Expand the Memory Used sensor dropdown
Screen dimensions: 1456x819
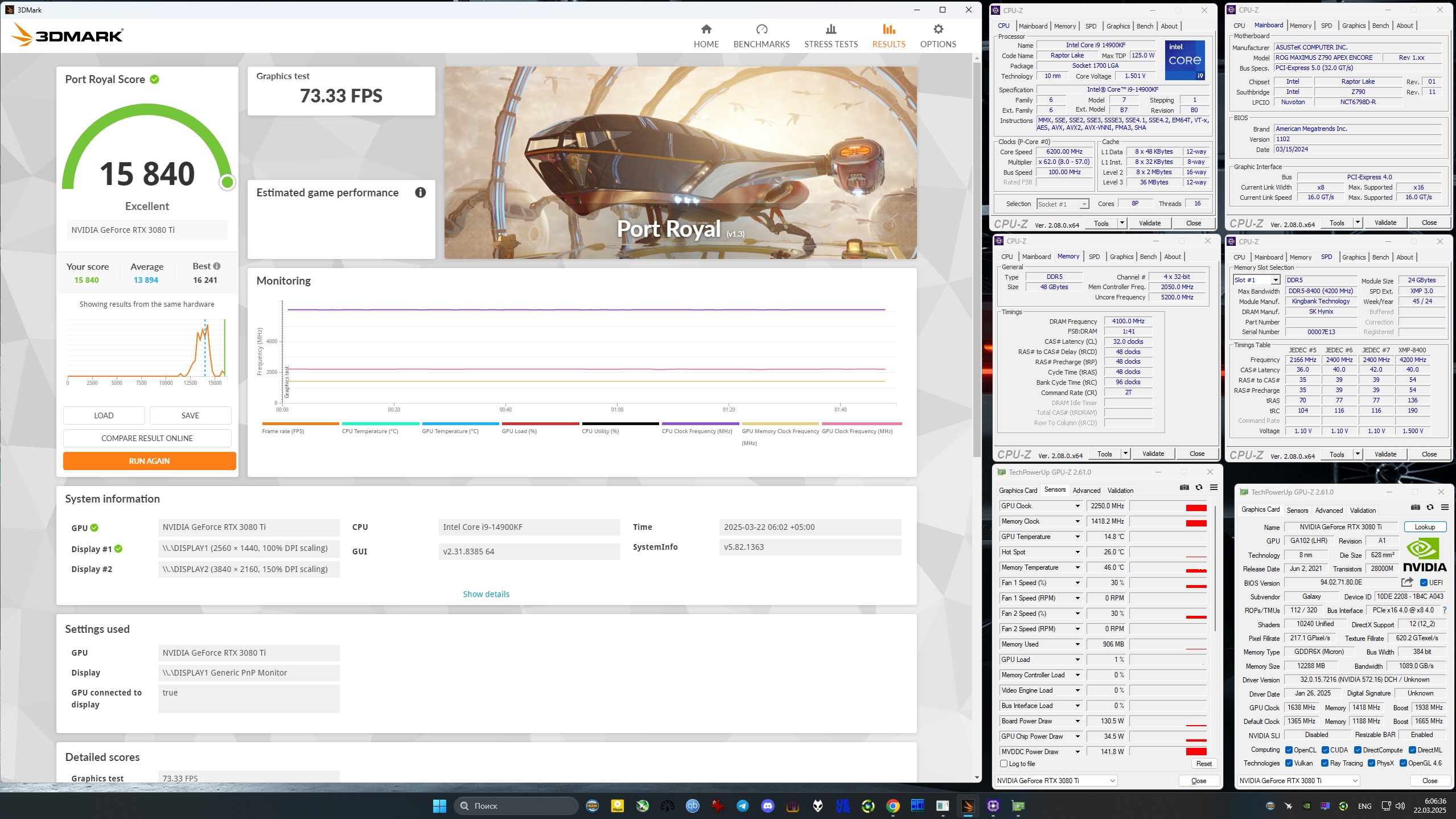(1077, 644)
